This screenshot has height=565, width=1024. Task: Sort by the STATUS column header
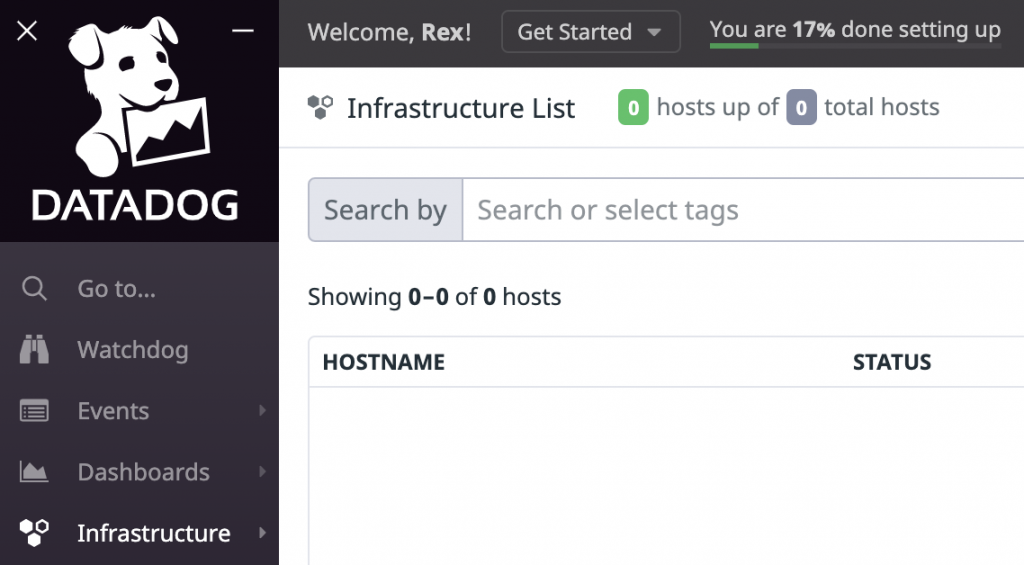(891, 362)
